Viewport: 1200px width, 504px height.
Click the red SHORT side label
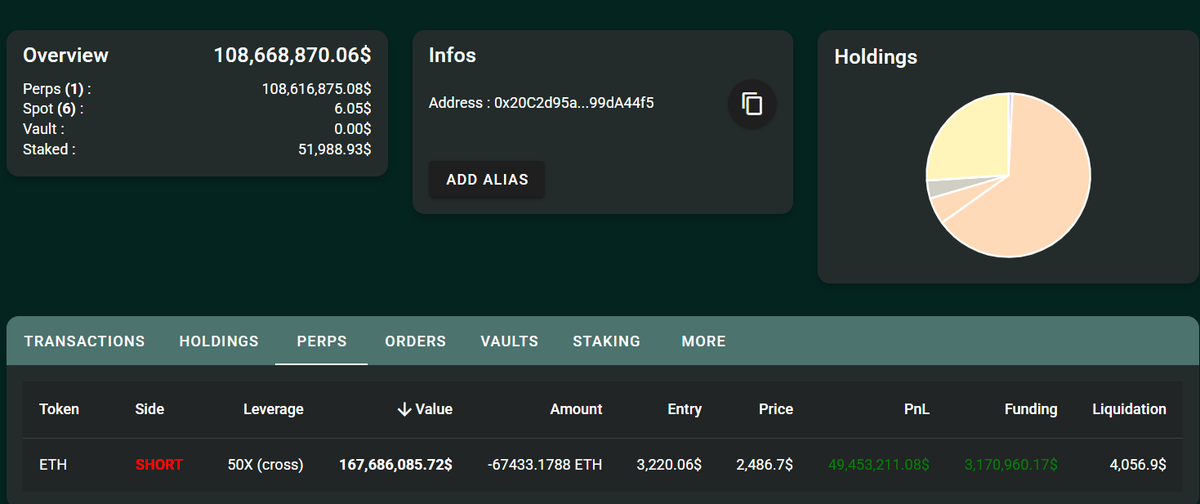(159, 465)
